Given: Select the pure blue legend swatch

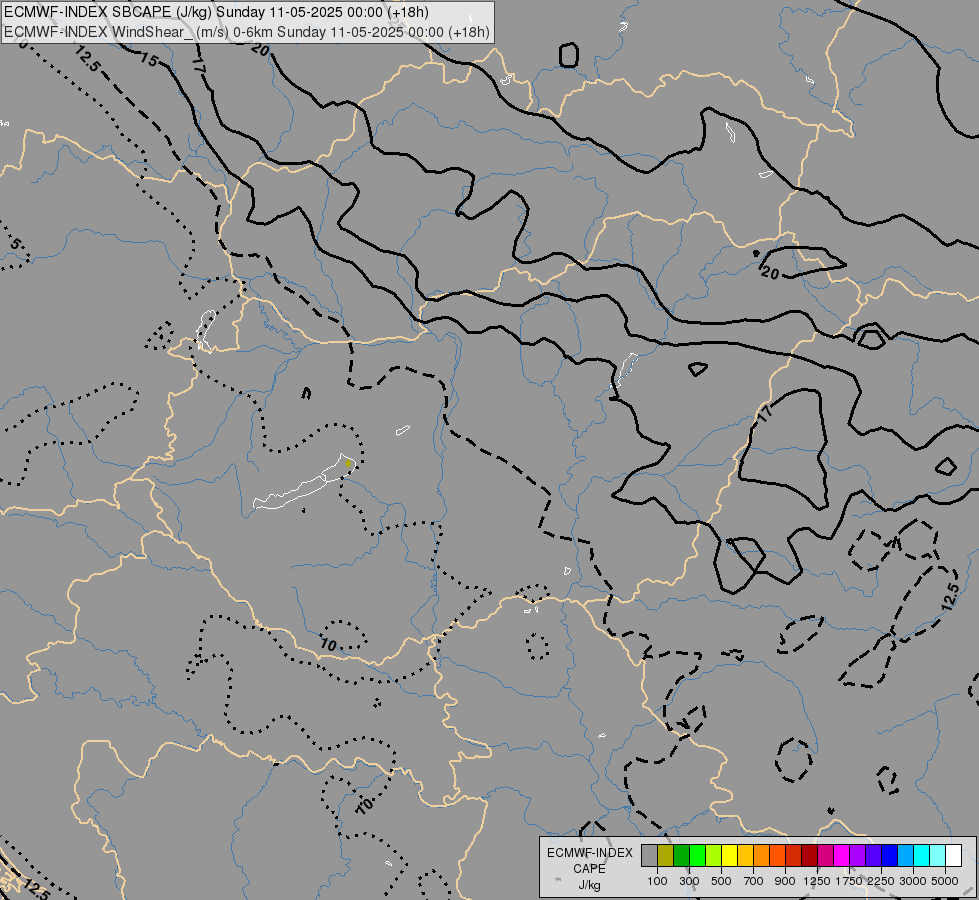Looking at the screenshot, I should click(890, 855).
